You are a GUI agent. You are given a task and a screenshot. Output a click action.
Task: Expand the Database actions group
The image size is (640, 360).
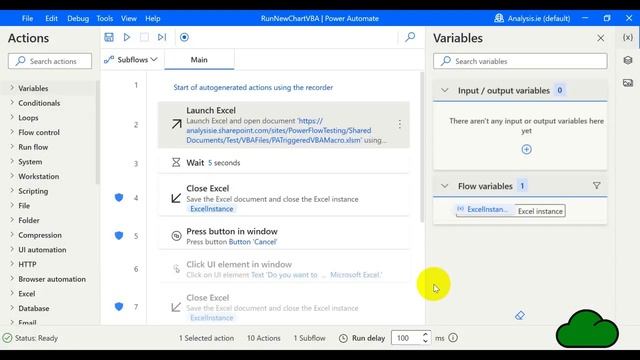12,308
